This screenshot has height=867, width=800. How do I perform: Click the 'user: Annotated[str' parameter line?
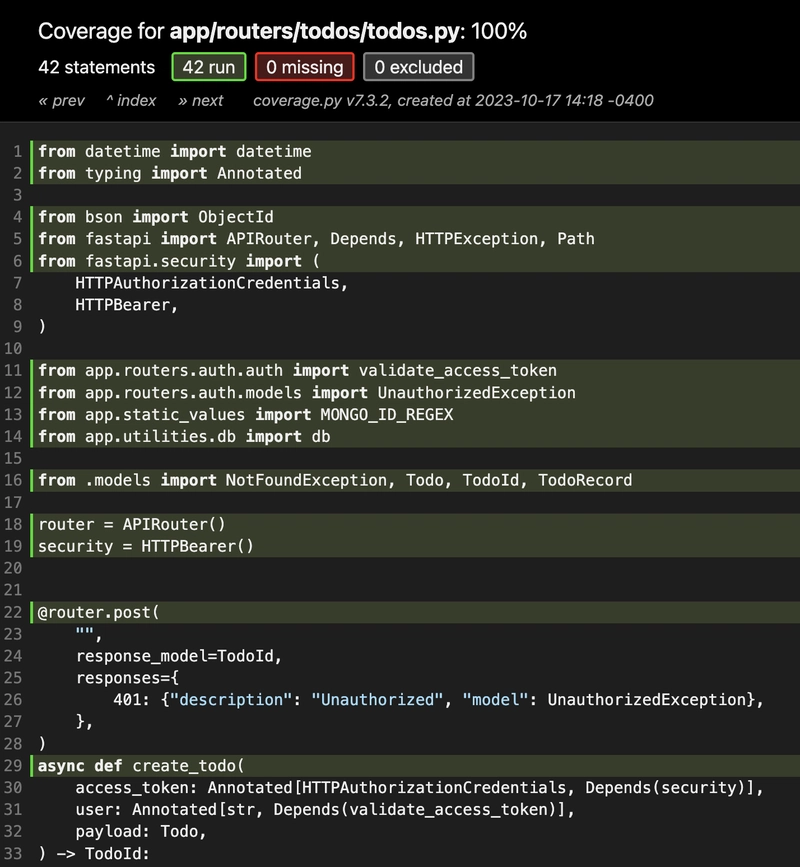coord(326,809)
